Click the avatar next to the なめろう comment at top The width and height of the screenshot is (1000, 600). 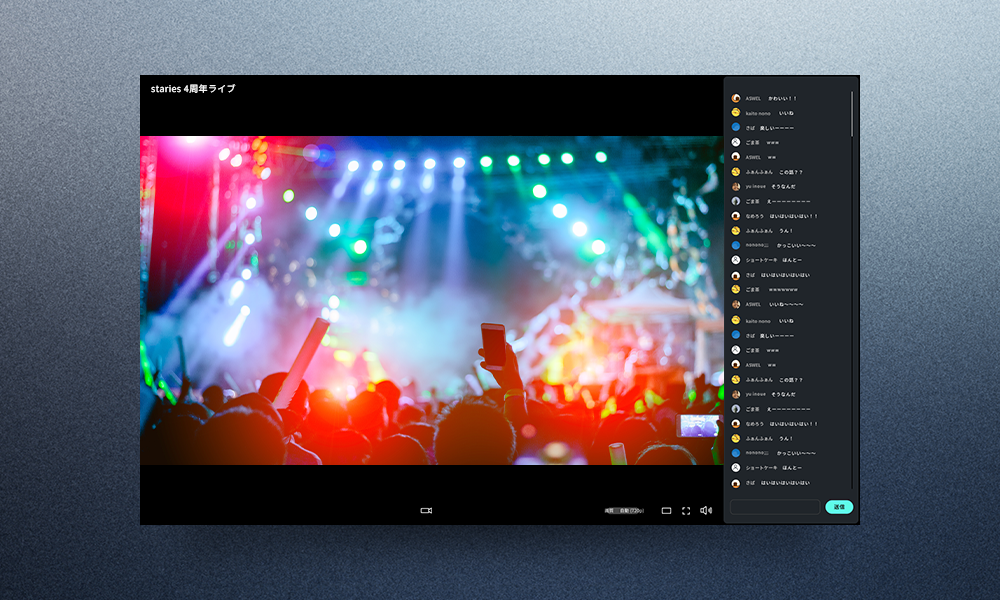coord(736,216)
